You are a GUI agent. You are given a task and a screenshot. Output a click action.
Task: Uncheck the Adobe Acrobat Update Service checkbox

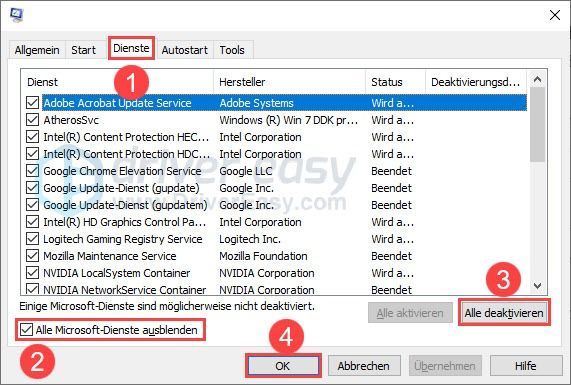[32, 103]
